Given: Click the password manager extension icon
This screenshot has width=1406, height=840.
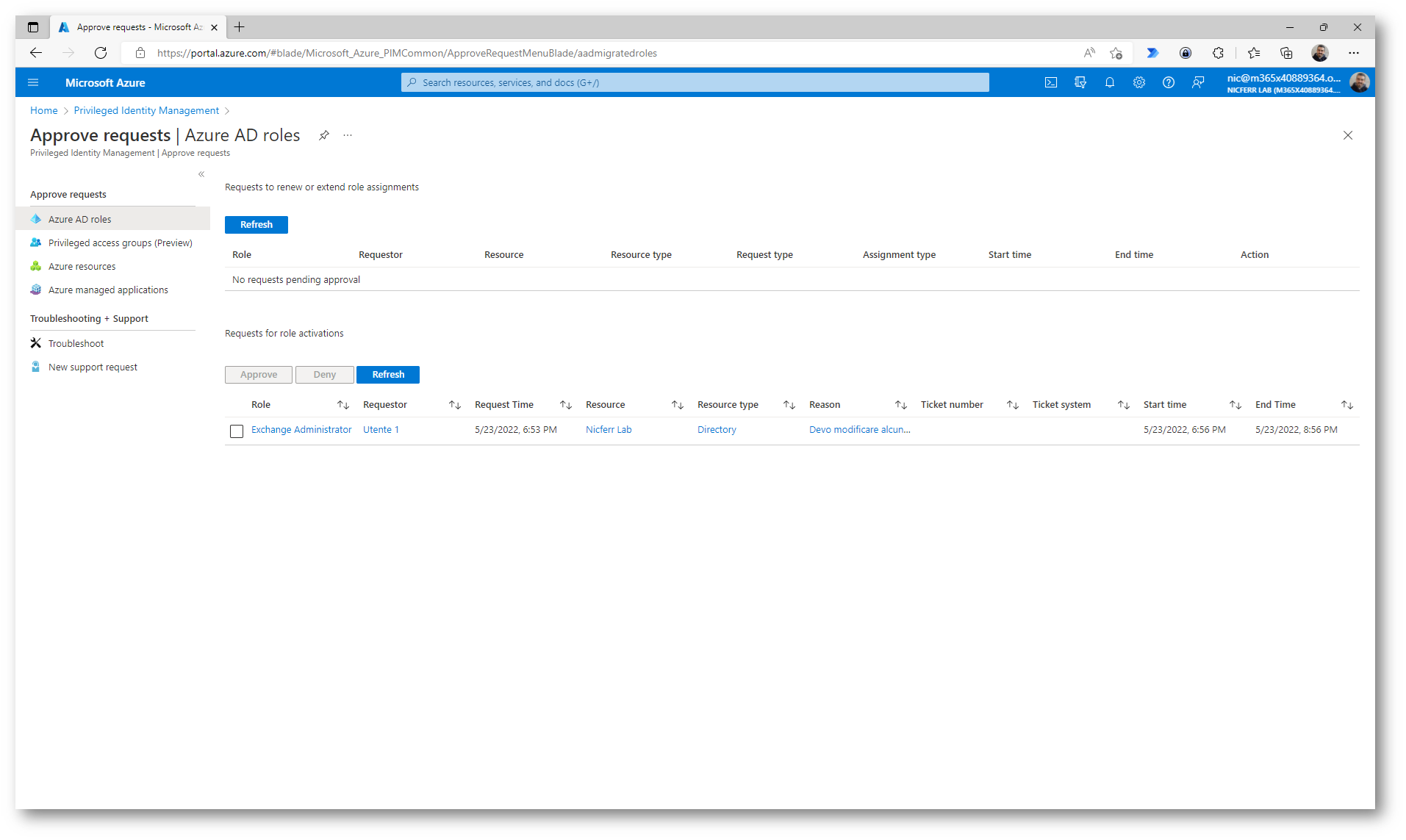Looking at the screenshot, I should (1186, 53).
